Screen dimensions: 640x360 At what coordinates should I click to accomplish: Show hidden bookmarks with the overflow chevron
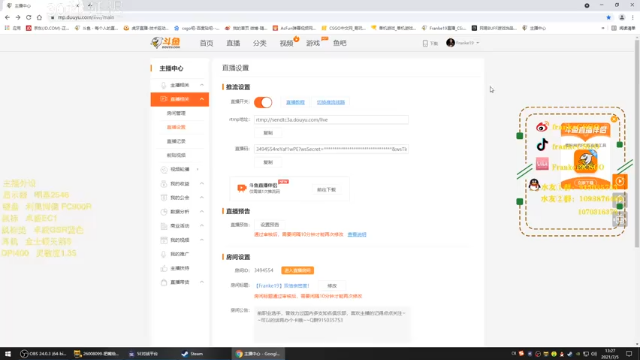[x=603, y=28]
